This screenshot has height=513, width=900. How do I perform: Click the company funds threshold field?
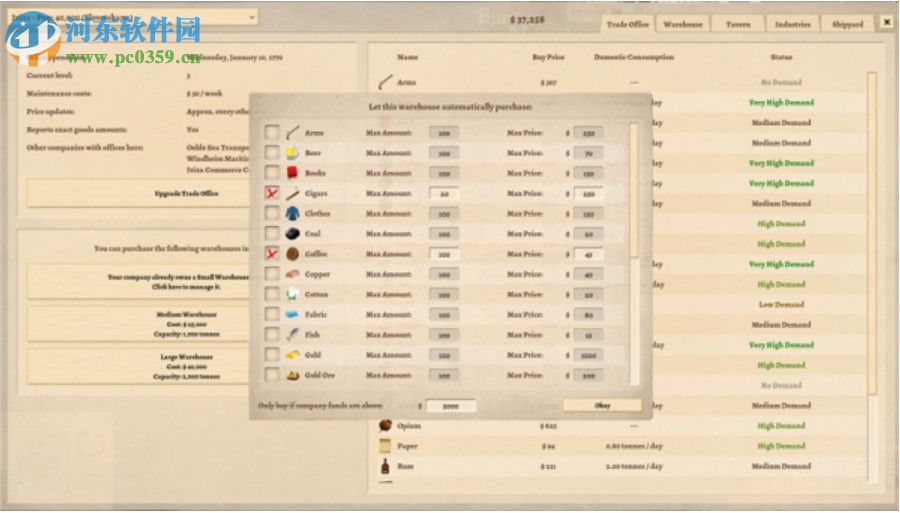coord(451,406)
